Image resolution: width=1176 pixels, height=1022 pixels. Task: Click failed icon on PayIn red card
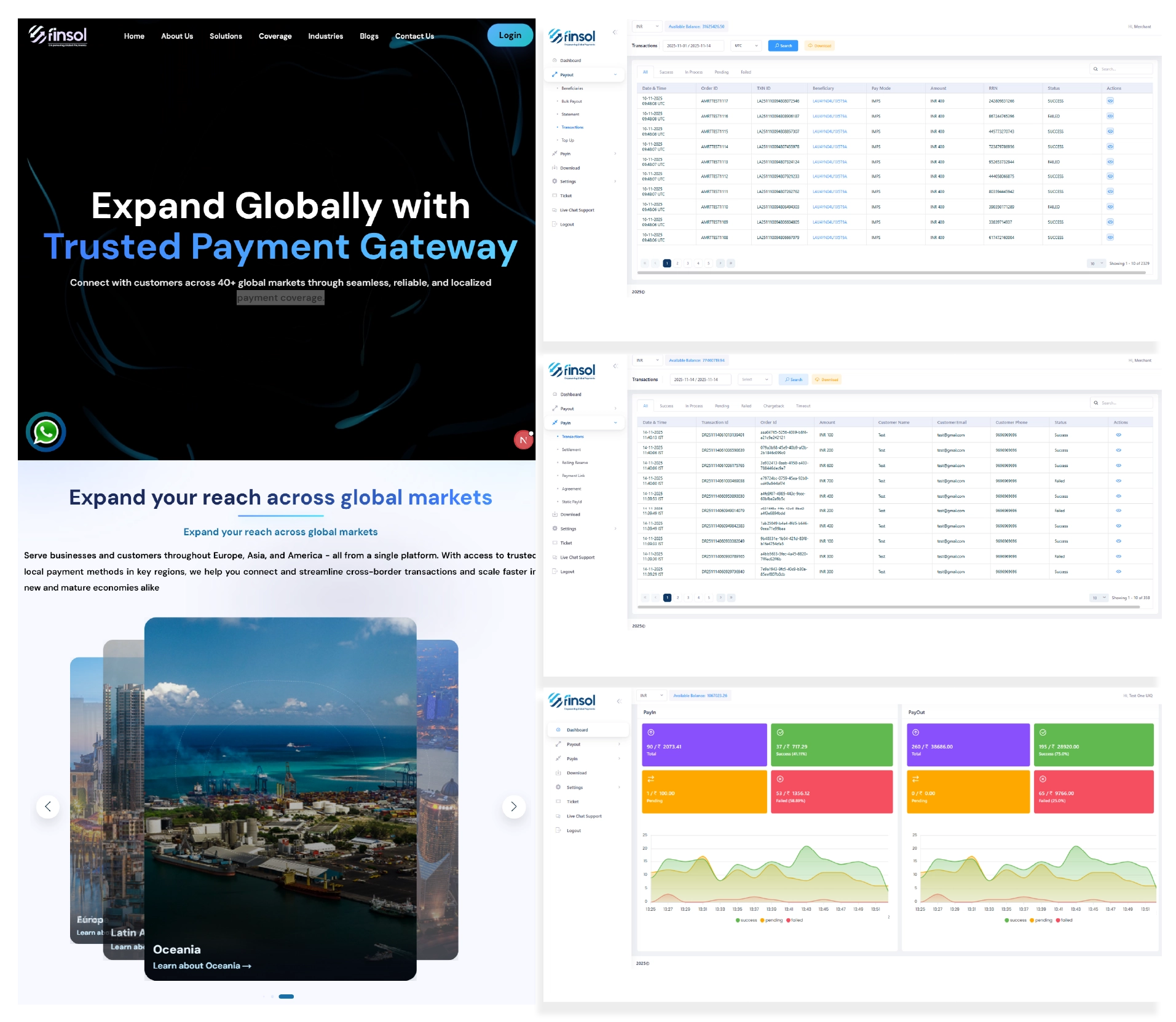click(780, 779)
